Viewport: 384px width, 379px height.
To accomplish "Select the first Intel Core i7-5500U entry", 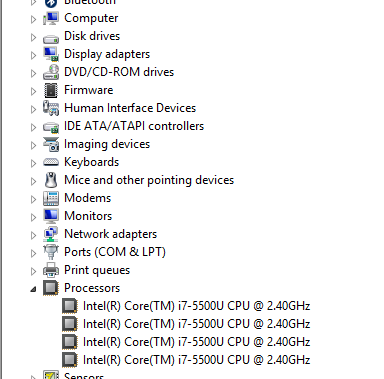I will (x=197, y=306).
